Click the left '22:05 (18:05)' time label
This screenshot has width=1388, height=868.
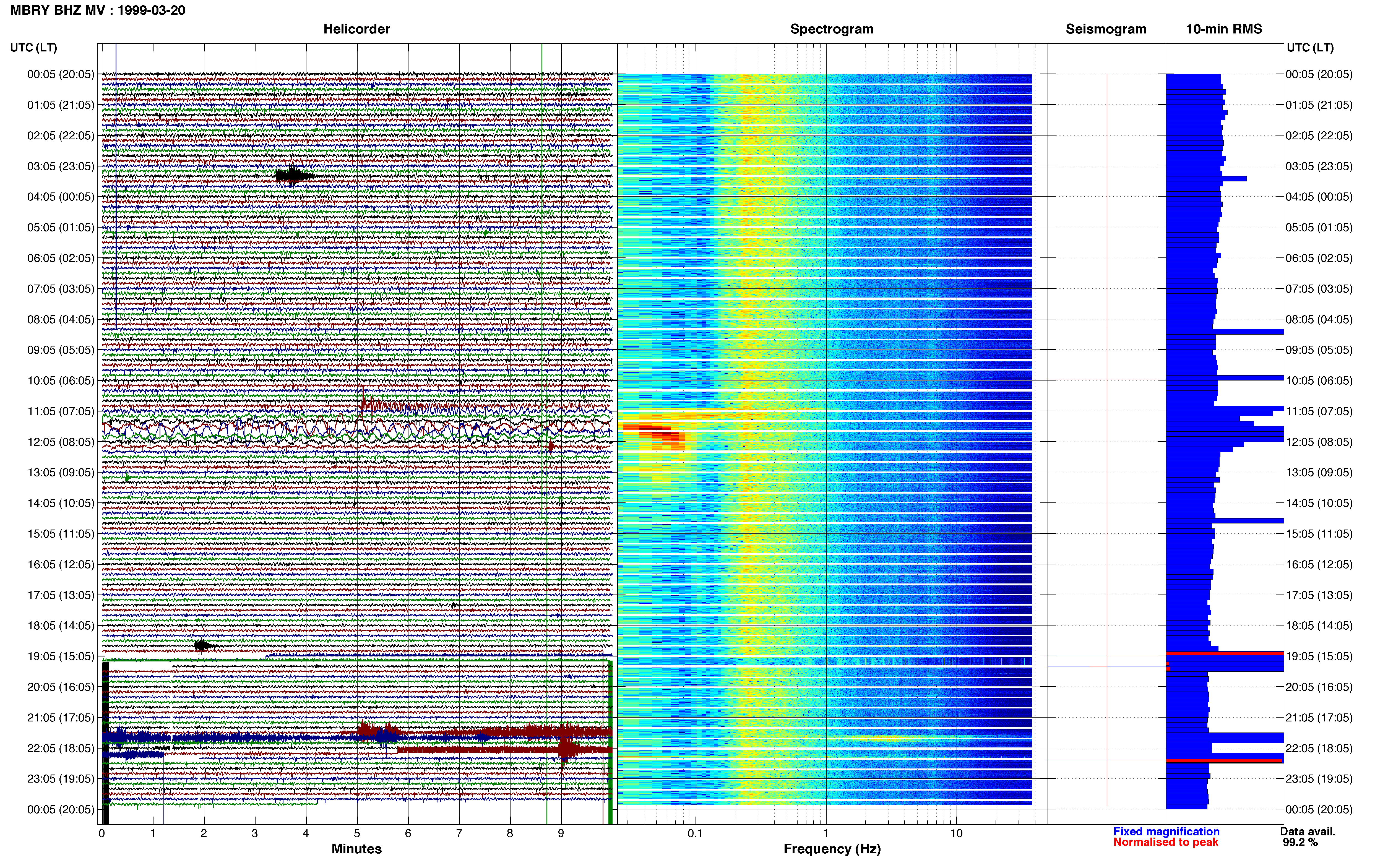(60, 748)
